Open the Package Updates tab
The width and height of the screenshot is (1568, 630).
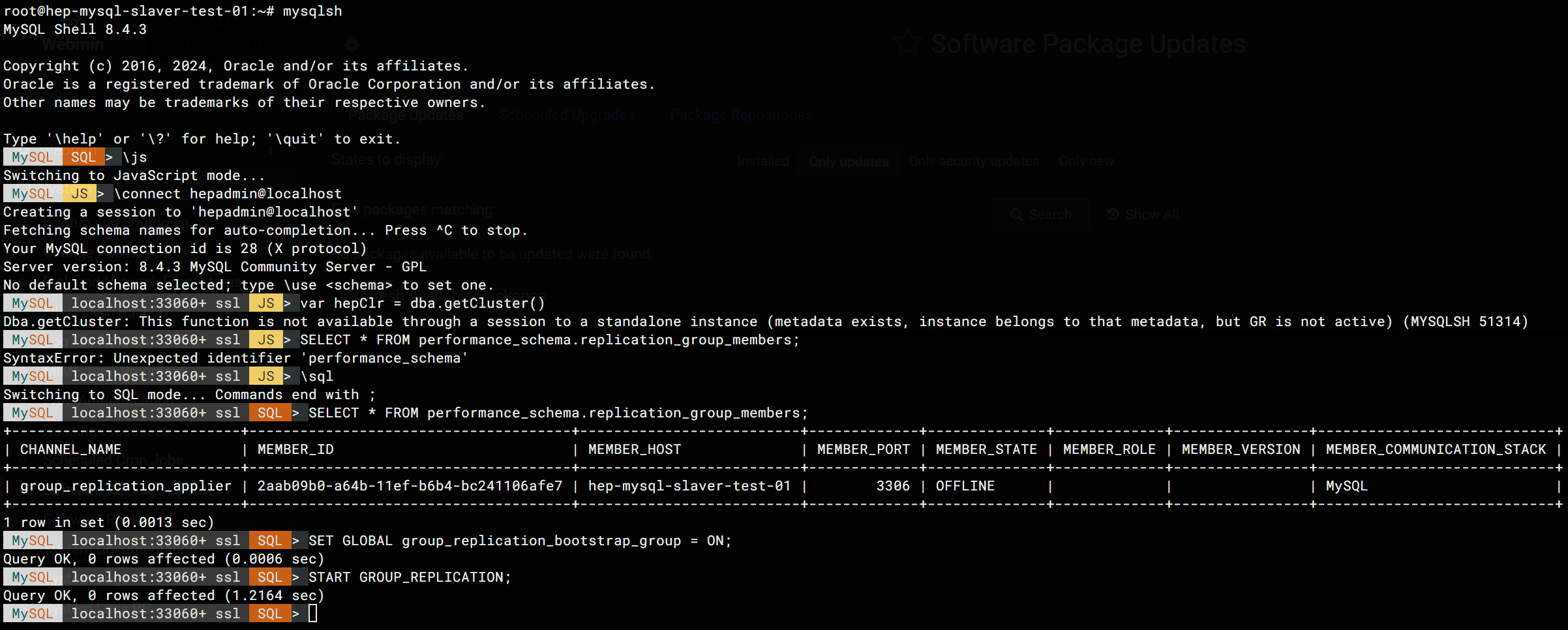coord(406,115)
